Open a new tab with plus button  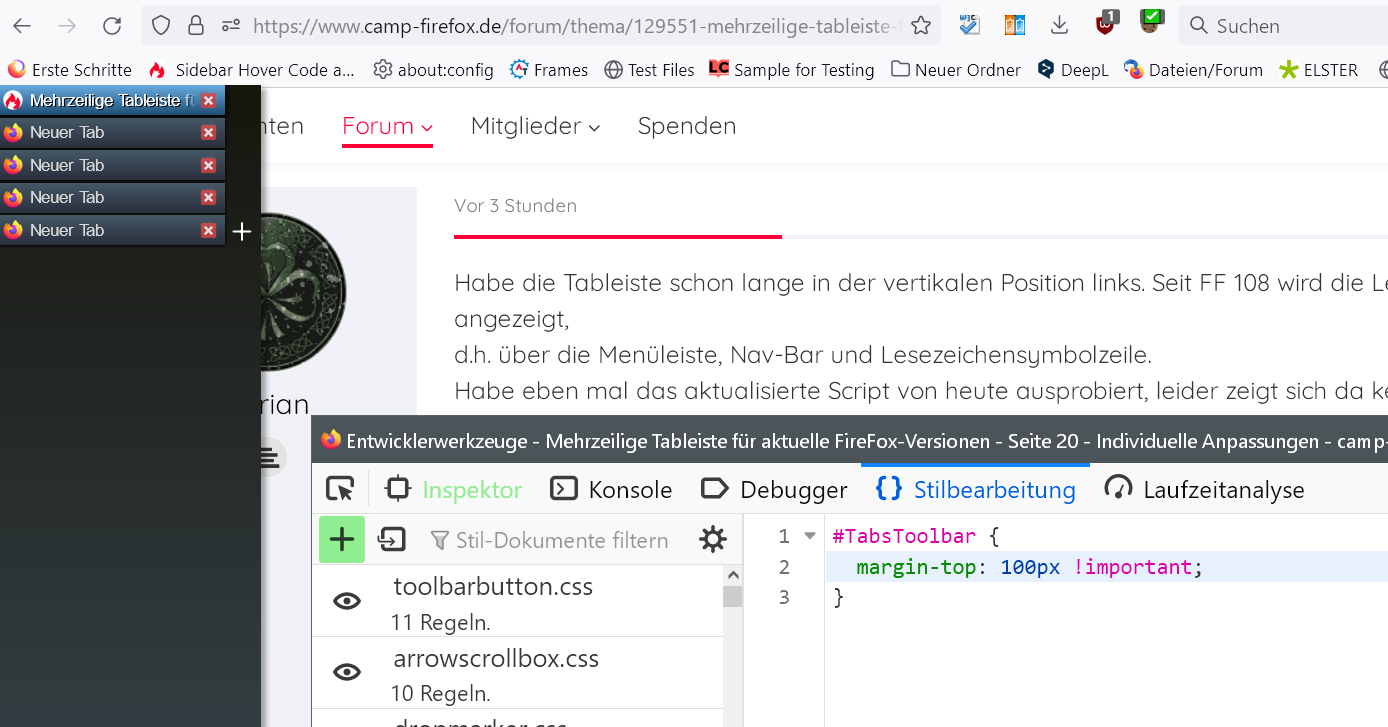tap(242, 232)
